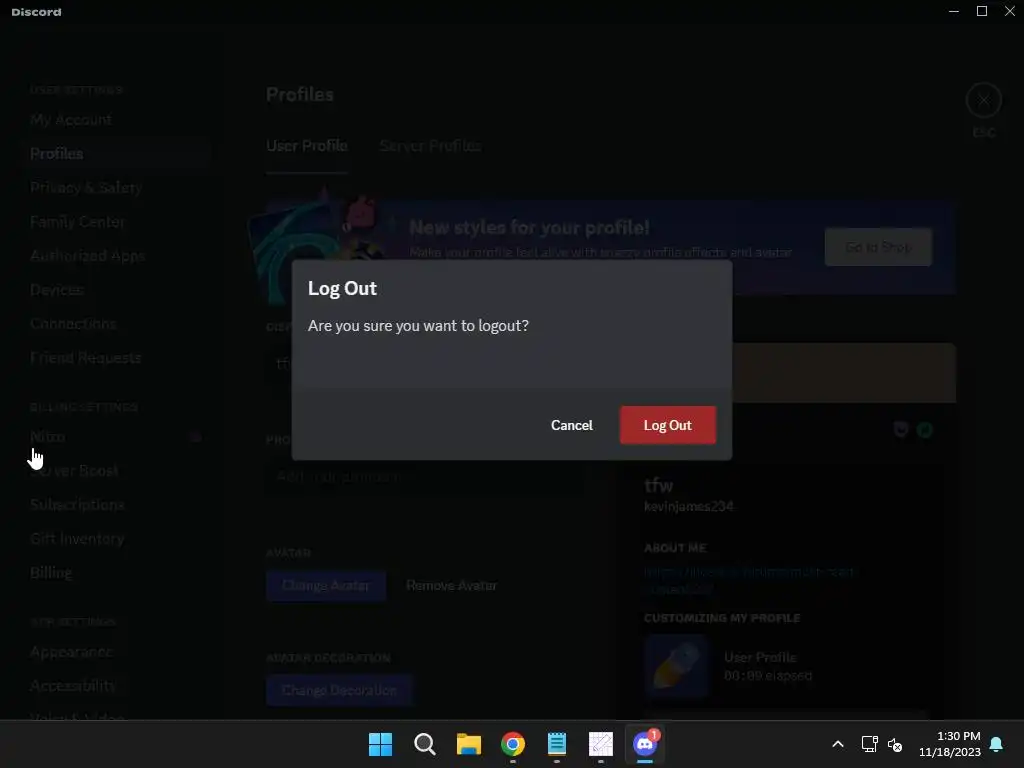1024x768 pixels.
Task: Switch to the Server Profiles tab
Action: point(430,146)
